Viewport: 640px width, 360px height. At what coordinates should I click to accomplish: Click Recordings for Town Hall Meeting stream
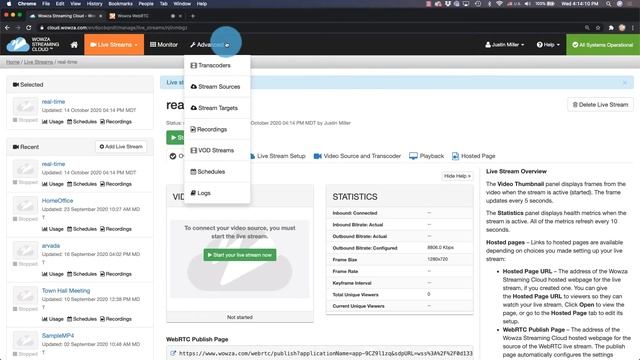(116, 319)
